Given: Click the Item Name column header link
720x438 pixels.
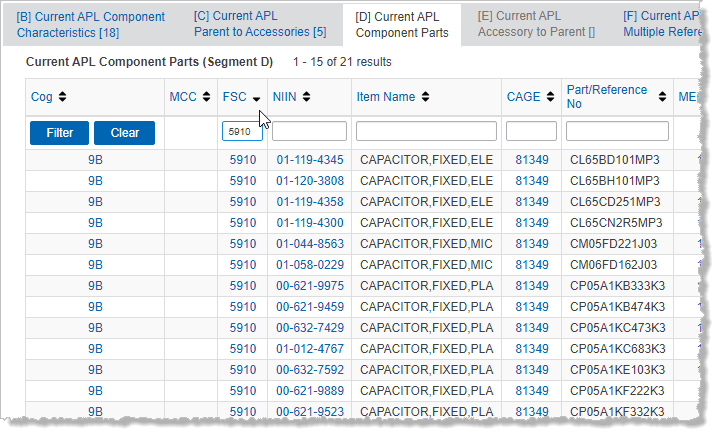Looking at the screenshot, I should coord(386,97).
